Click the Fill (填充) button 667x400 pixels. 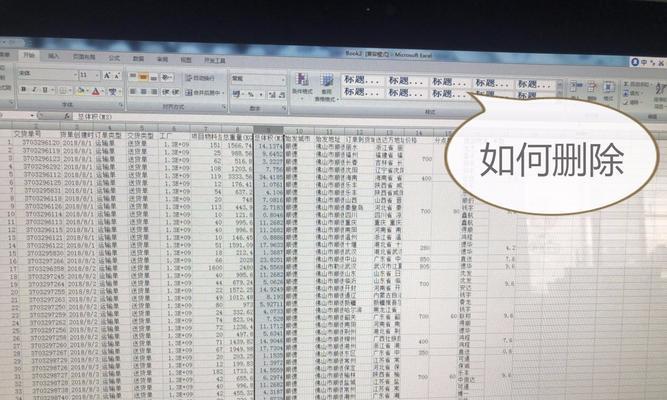[x=631, y=93]
